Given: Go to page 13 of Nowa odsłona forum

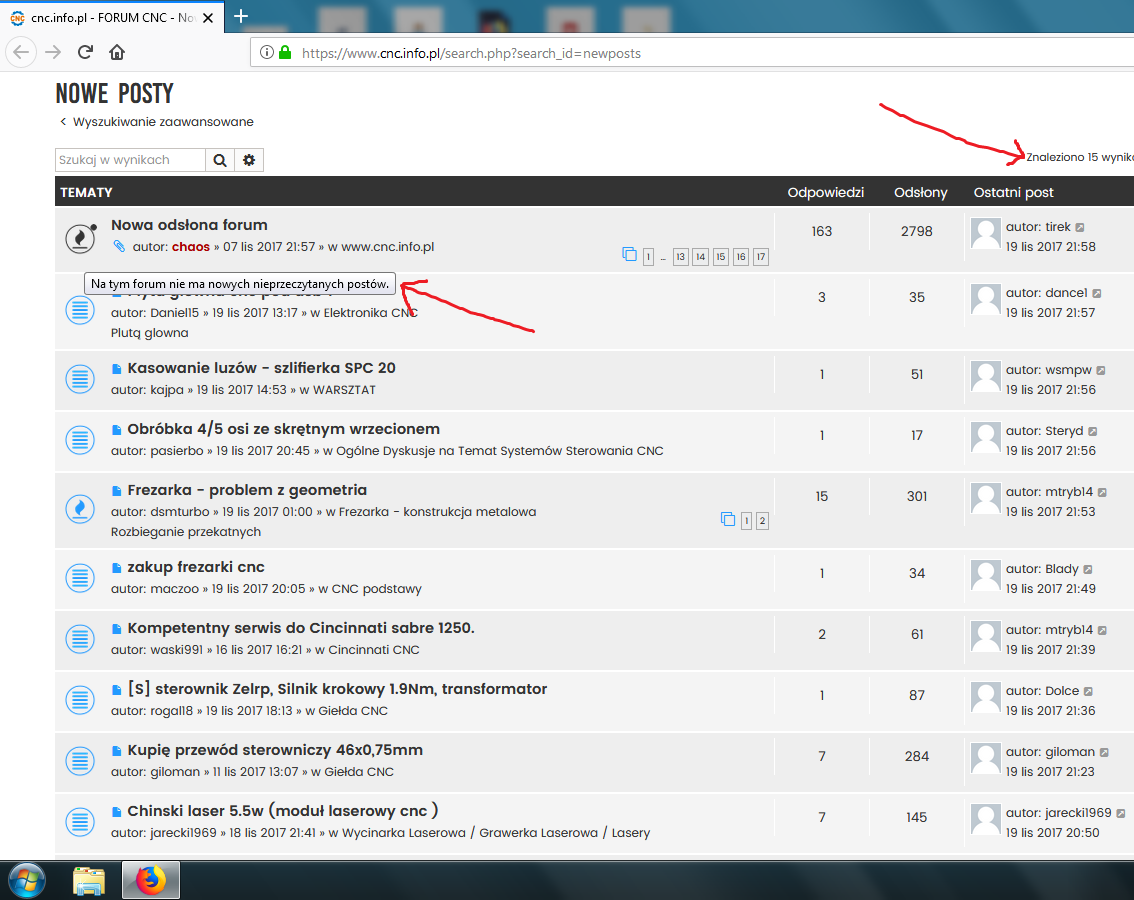Looking at the screenshot, I should (681, 257).
